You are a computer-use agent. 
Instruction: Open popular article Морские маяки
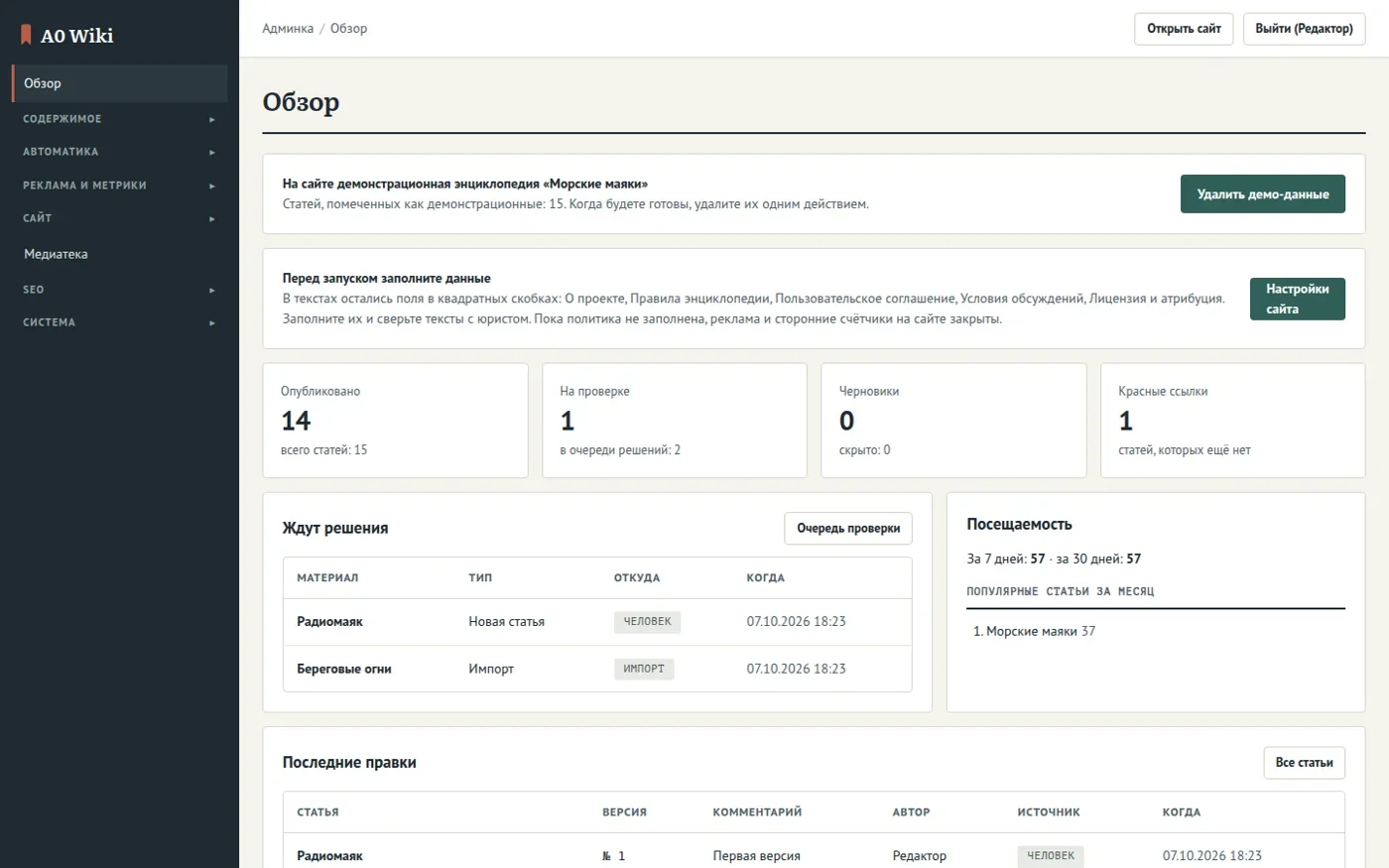click(x=1032, y=632)
